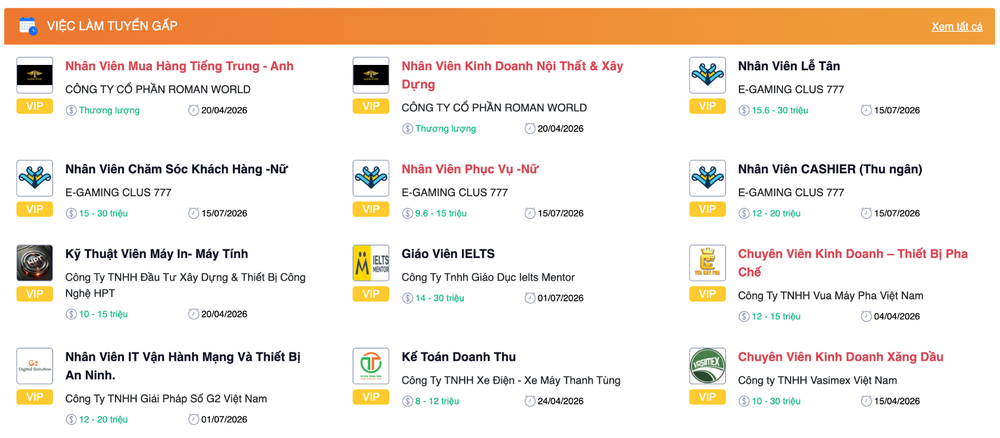The image size is (1000, 438).
Task: Click VIP badge under the Vasimex logo
Action: [x=707, y=397]
